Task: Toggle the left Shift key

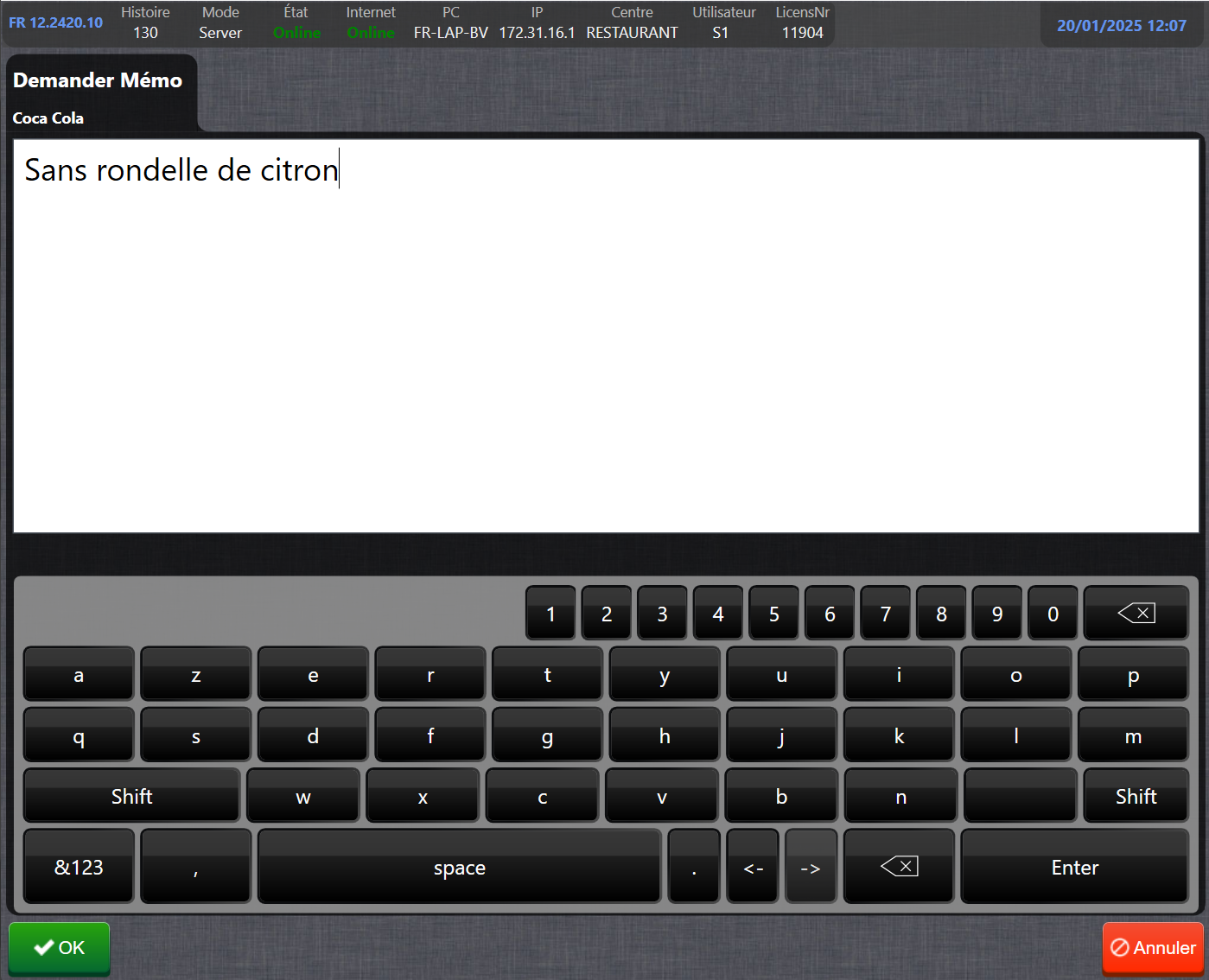Action: [x=131, y=796]
